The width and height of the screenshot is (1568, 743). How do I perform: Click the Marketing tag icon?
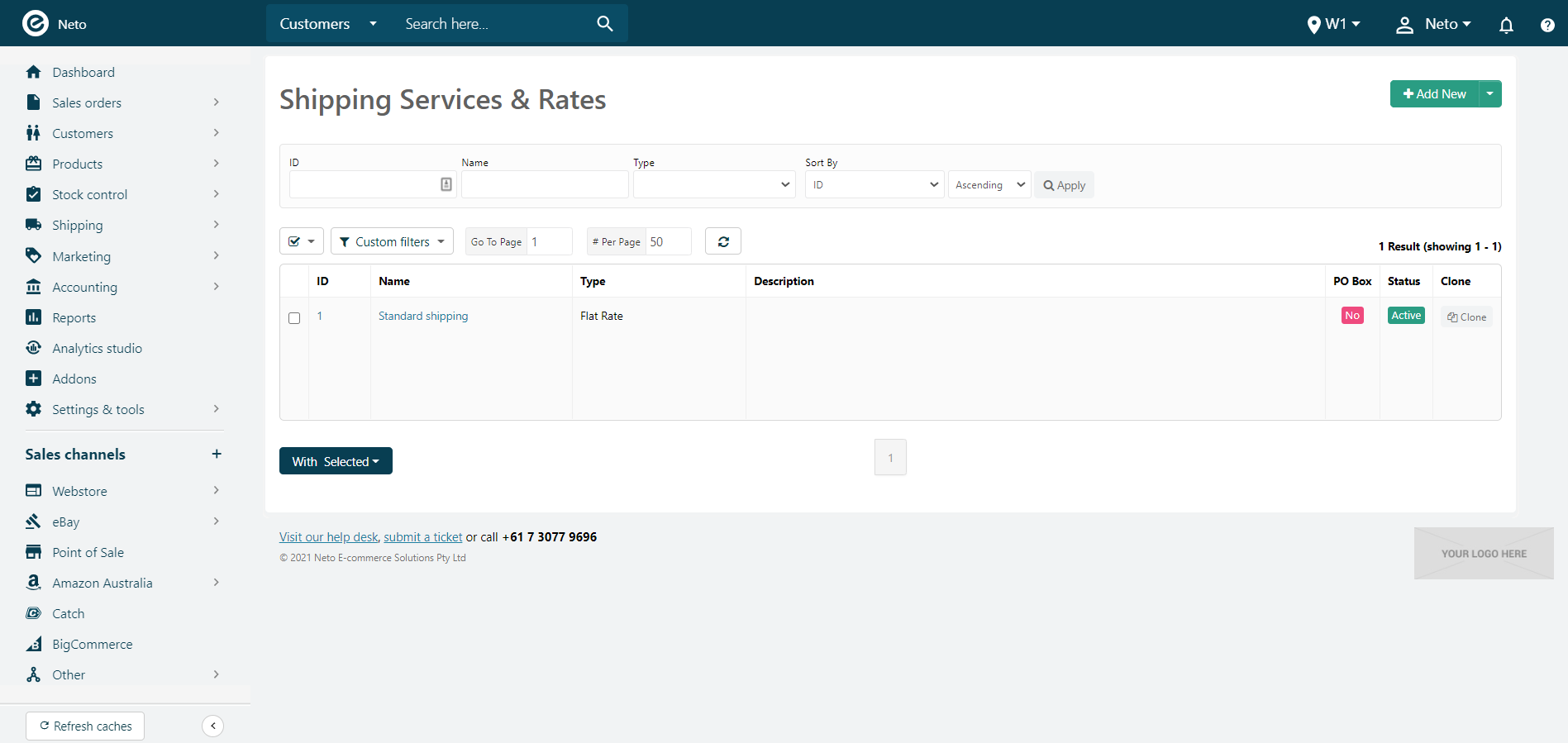click(33, 255)
